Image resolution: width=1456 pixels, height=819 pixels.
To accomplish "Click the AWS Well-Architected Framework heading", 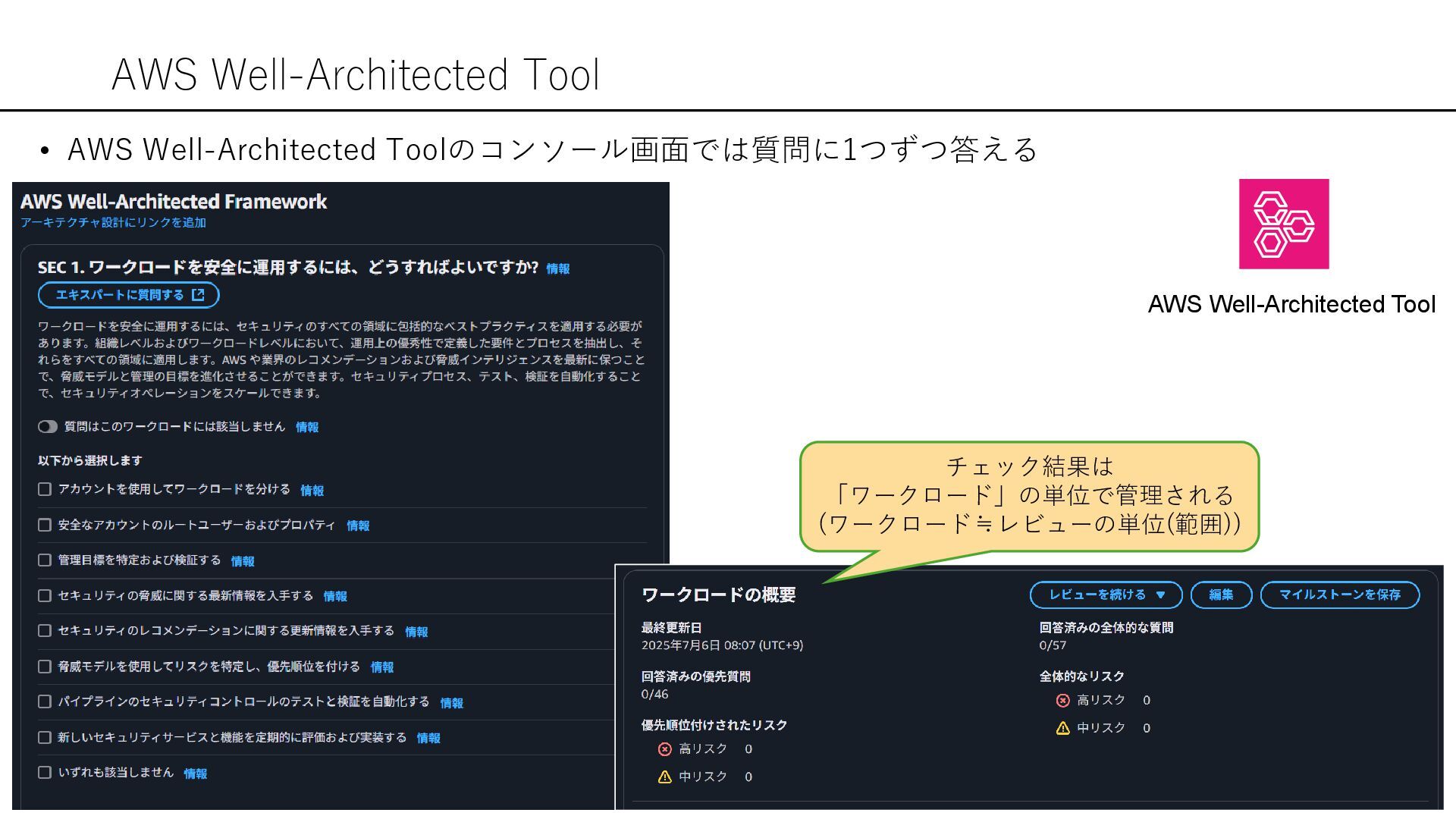I will tap(174, 202).
